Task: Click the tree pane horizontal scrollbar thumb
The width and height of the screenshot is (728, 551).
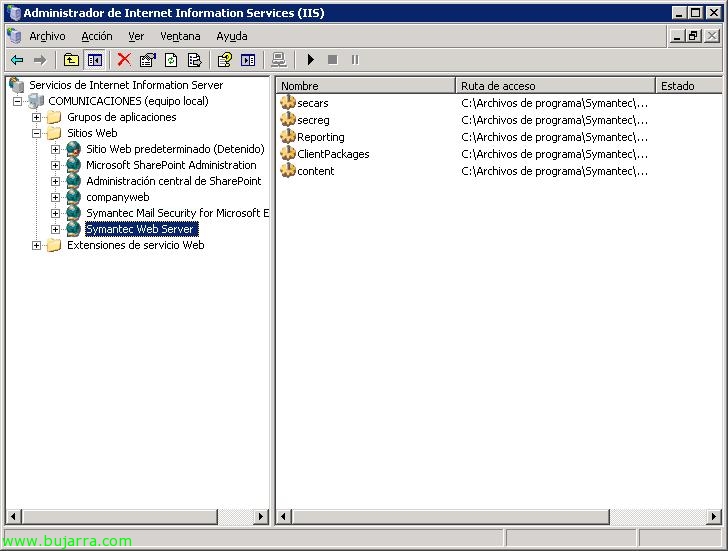Action: point(120,516)
